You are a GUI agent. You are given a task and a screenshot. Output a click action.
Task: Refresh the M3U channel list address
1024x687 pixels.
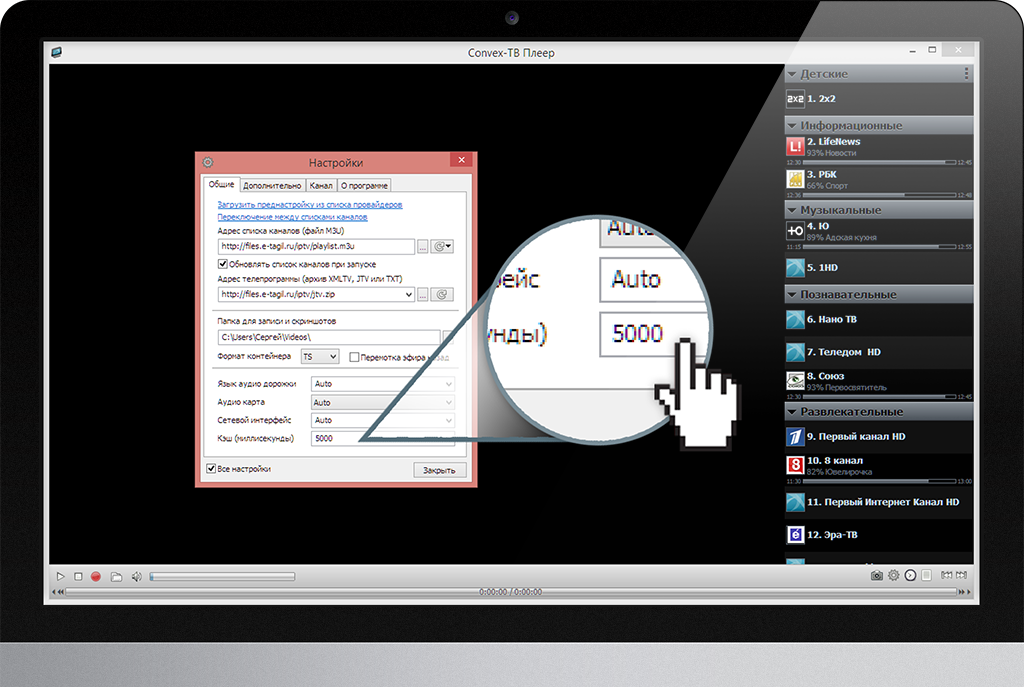click(x=443, y=246)
